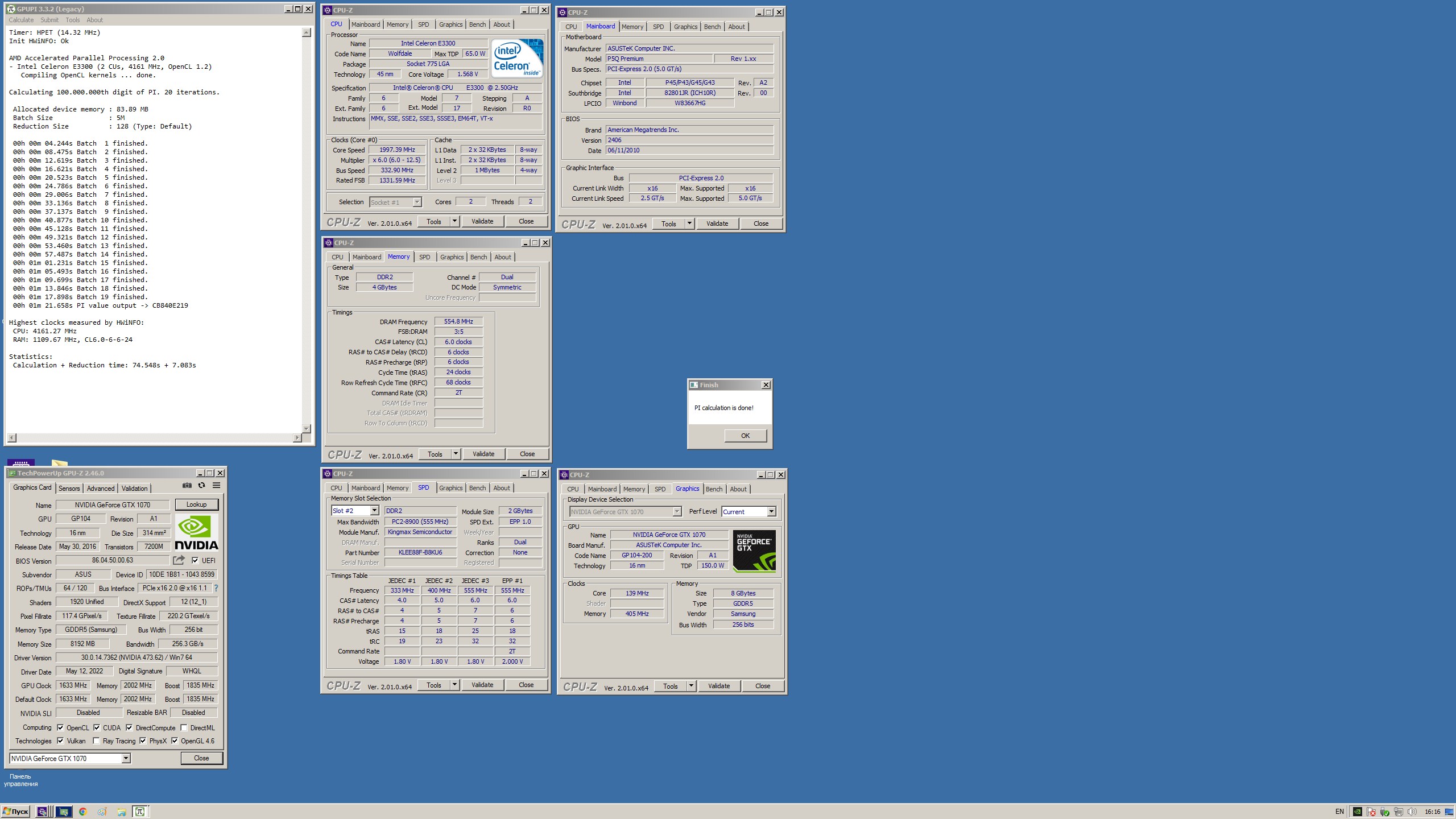Toggle the Vulkan checkbox
The height and width of the screenshot is (819, 1456).
click(x=60, y=741)
